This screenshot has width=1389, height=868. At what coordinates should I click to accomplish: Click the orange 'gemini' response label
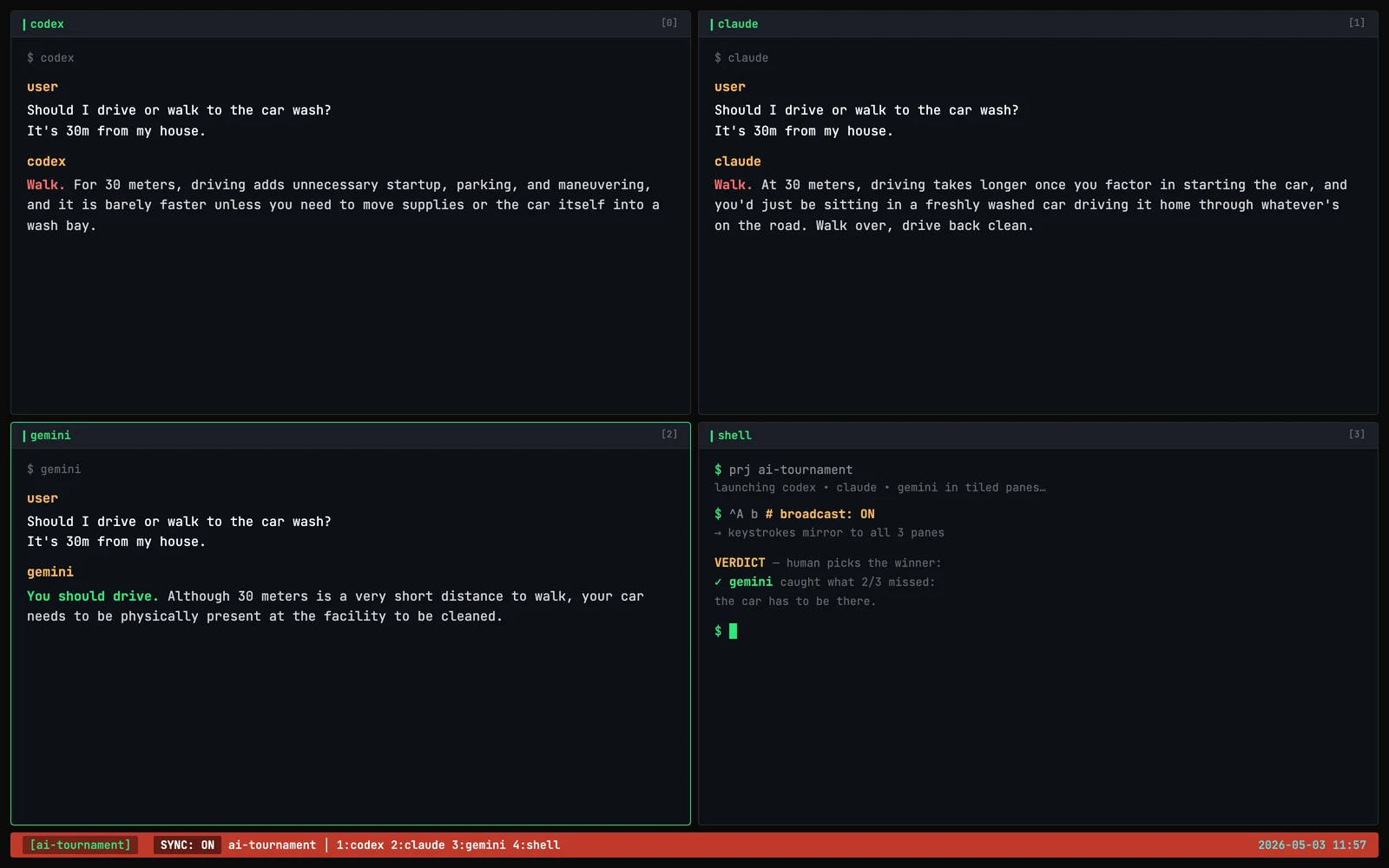50,572
